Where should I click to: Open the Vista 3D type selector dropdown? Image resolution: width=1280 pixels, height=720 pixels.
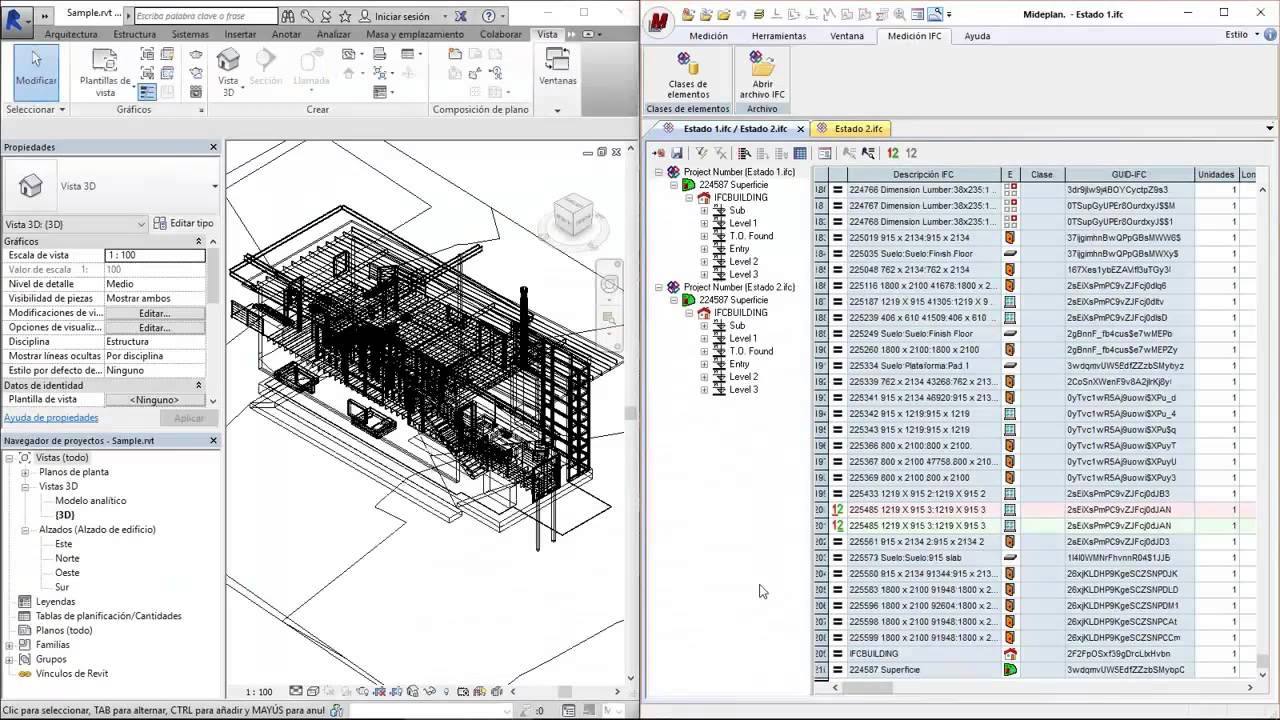point(214,186)
